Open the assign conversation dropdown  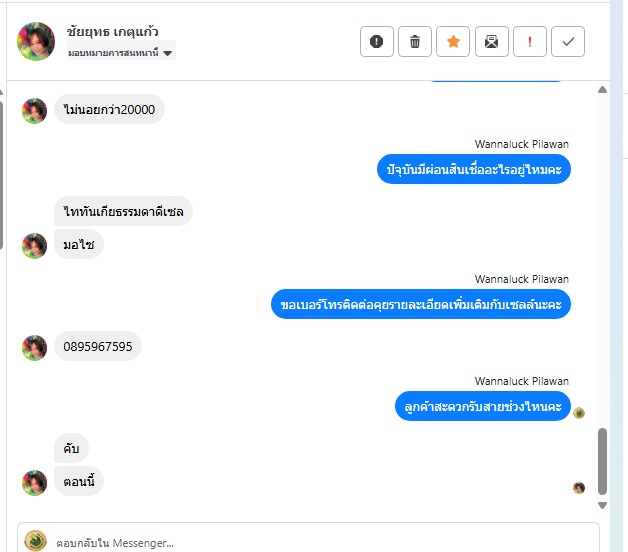tap(121, 52)
